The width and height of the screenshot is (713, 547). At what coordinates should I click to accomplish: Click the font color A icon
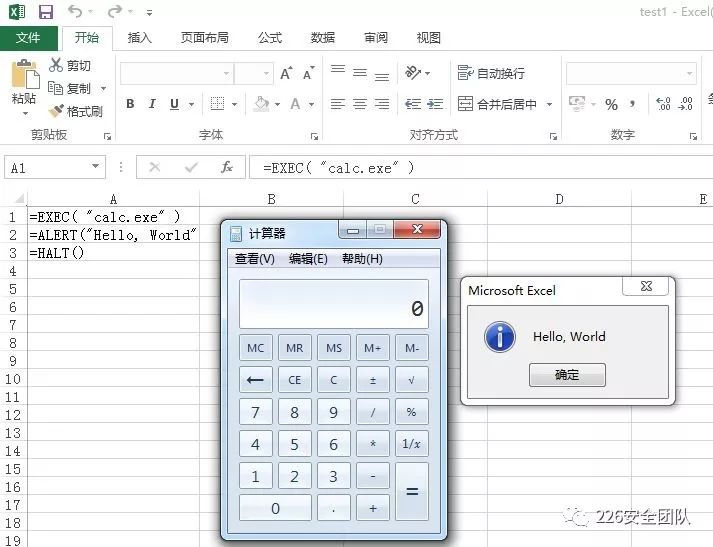[295, 104]
